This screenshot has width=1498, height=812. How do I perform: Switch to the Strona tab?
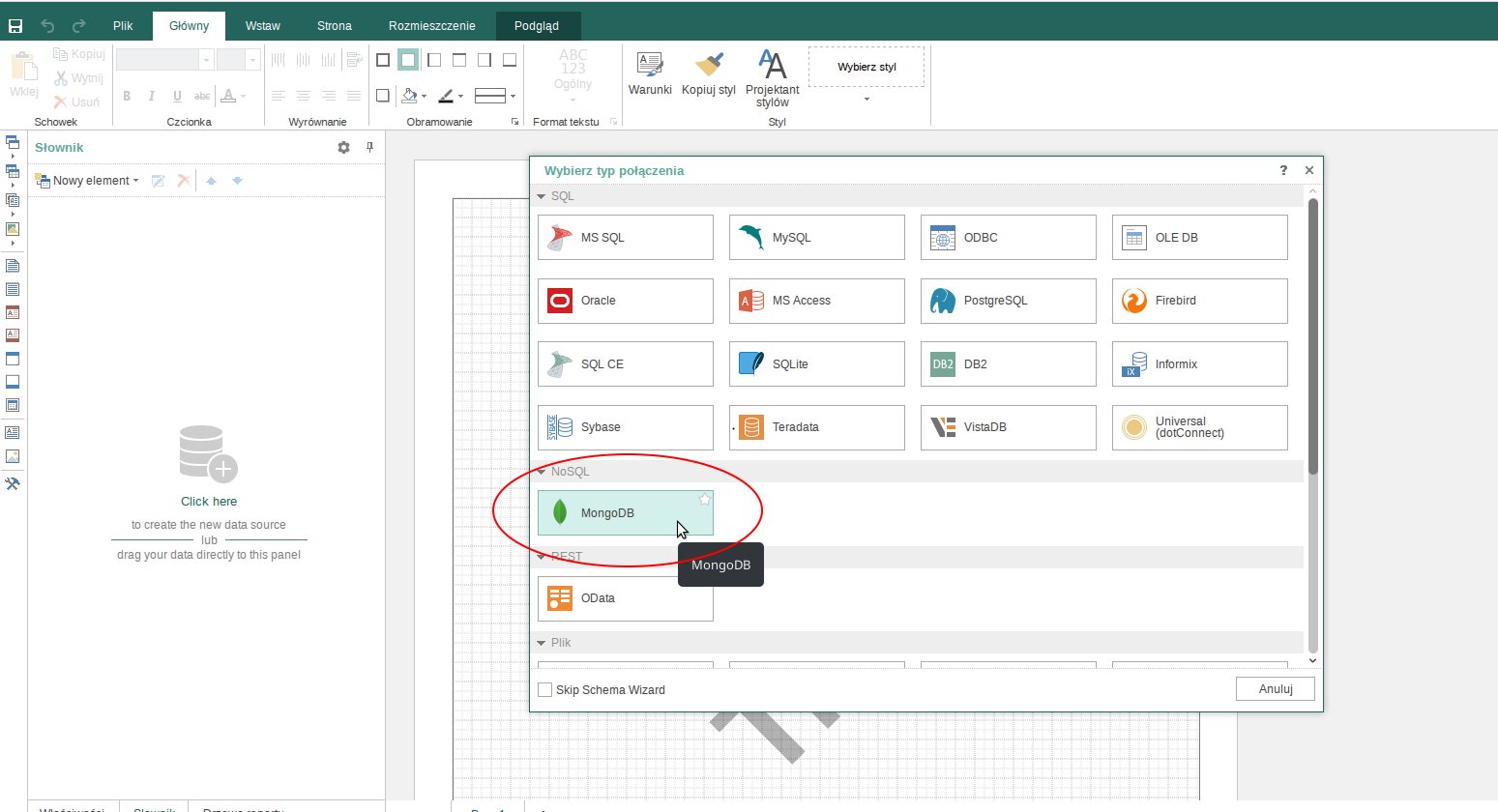point(335,26)
